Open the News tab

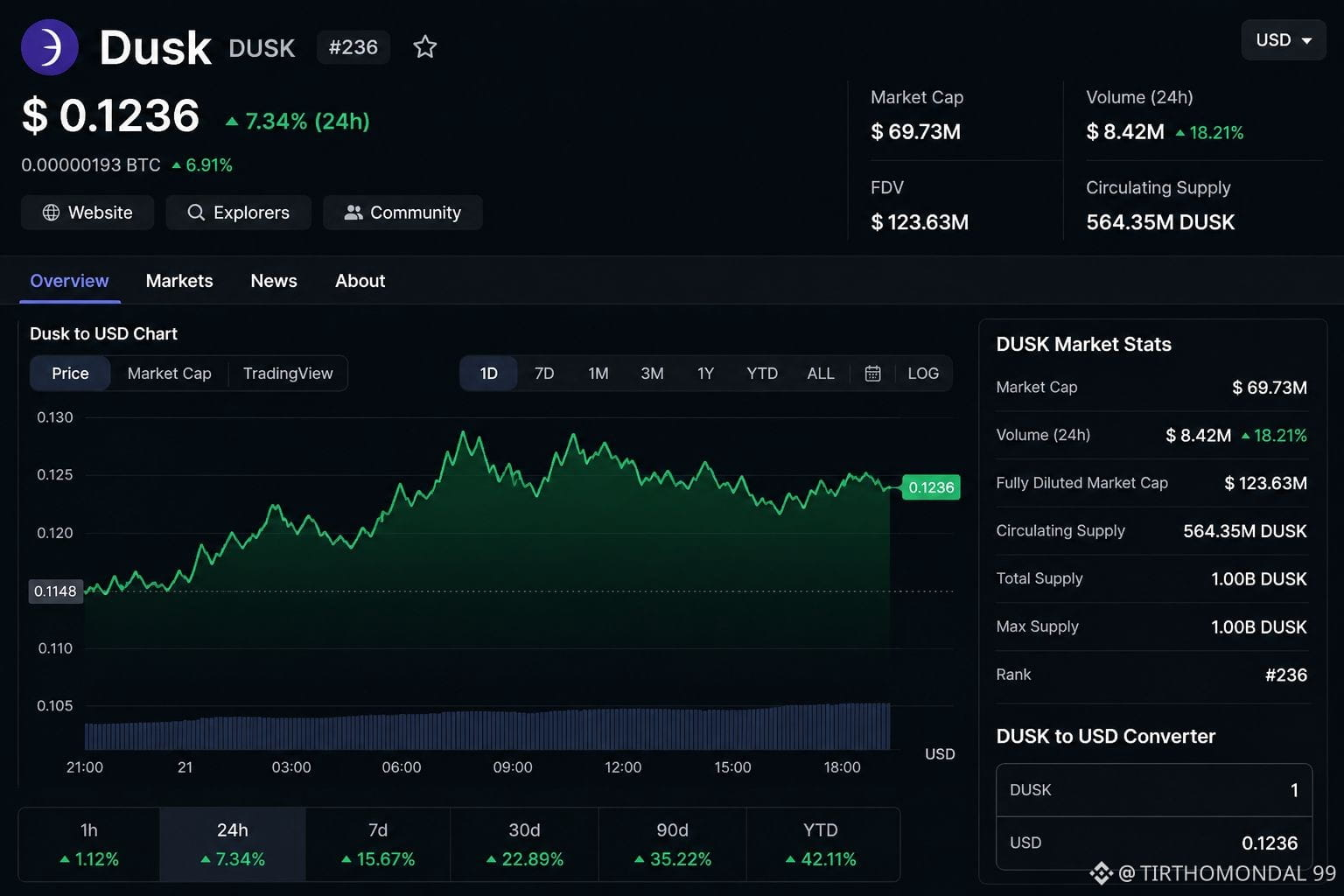pyautogui.click(x=274, y=281)
